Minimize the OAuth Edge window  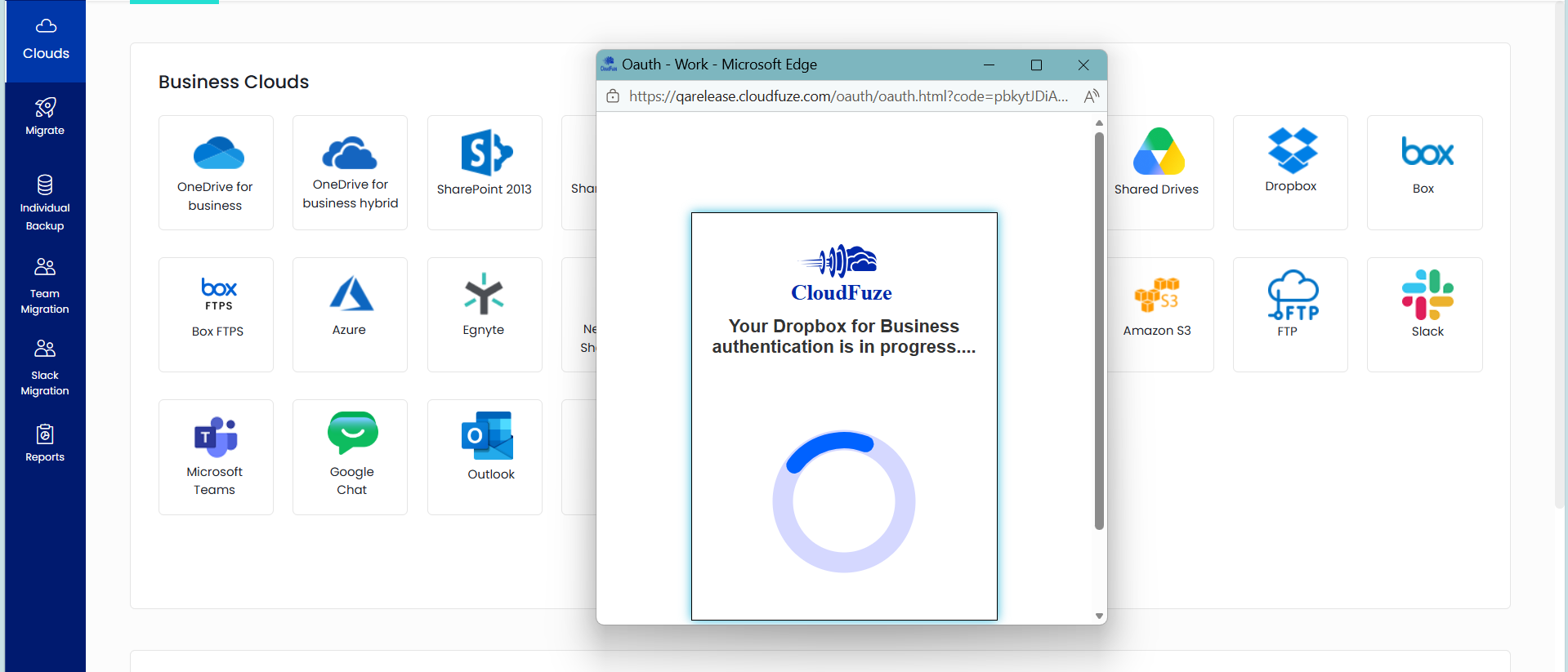click(x=989, y=65)
